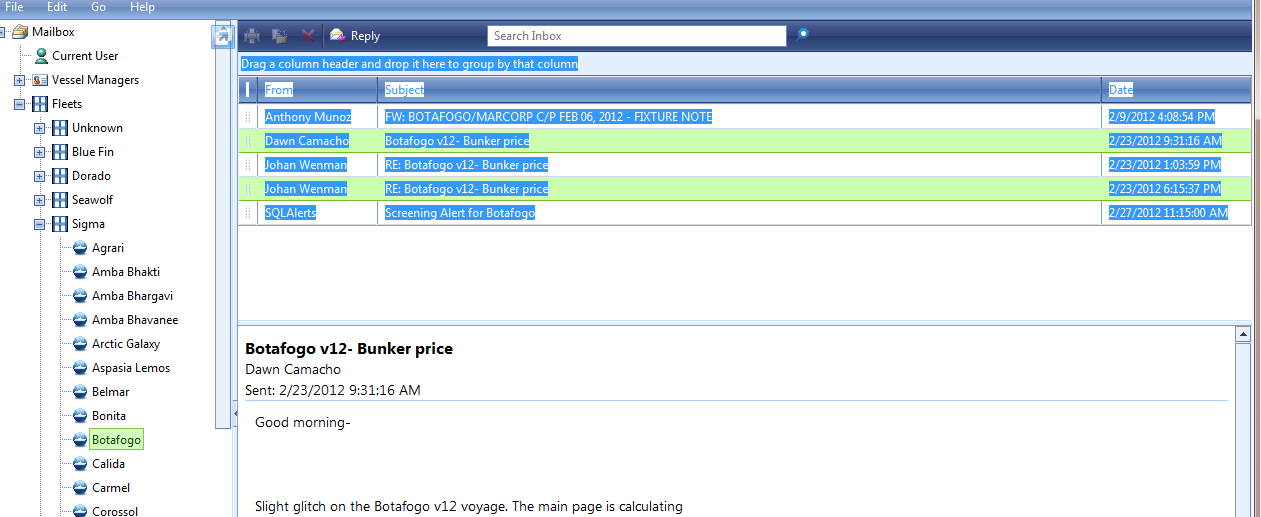Open the Help menu
The width and height of the screenshot is (1261, 517).
(142, 7)
